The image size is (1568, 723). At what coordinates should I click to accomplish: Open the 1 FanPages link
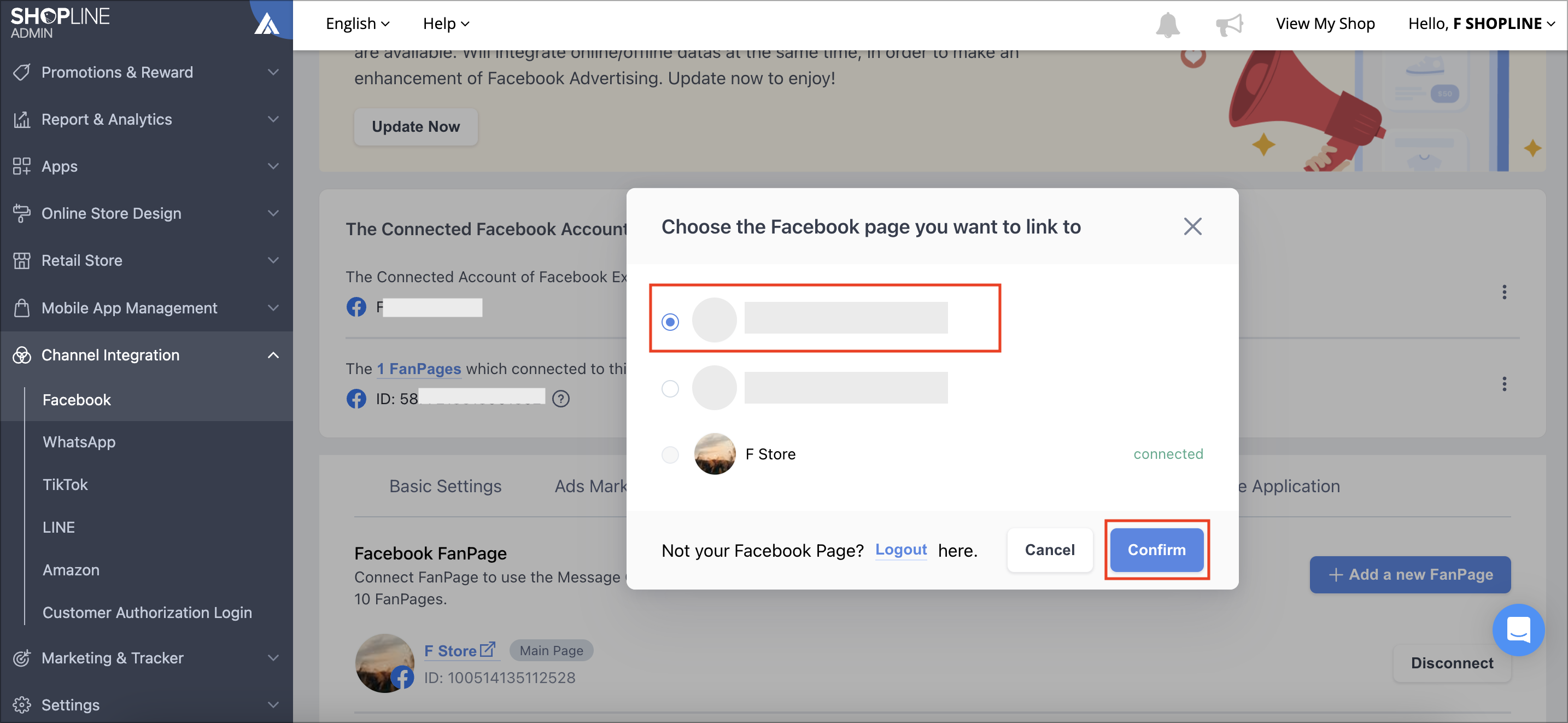(x=419, y=369)
